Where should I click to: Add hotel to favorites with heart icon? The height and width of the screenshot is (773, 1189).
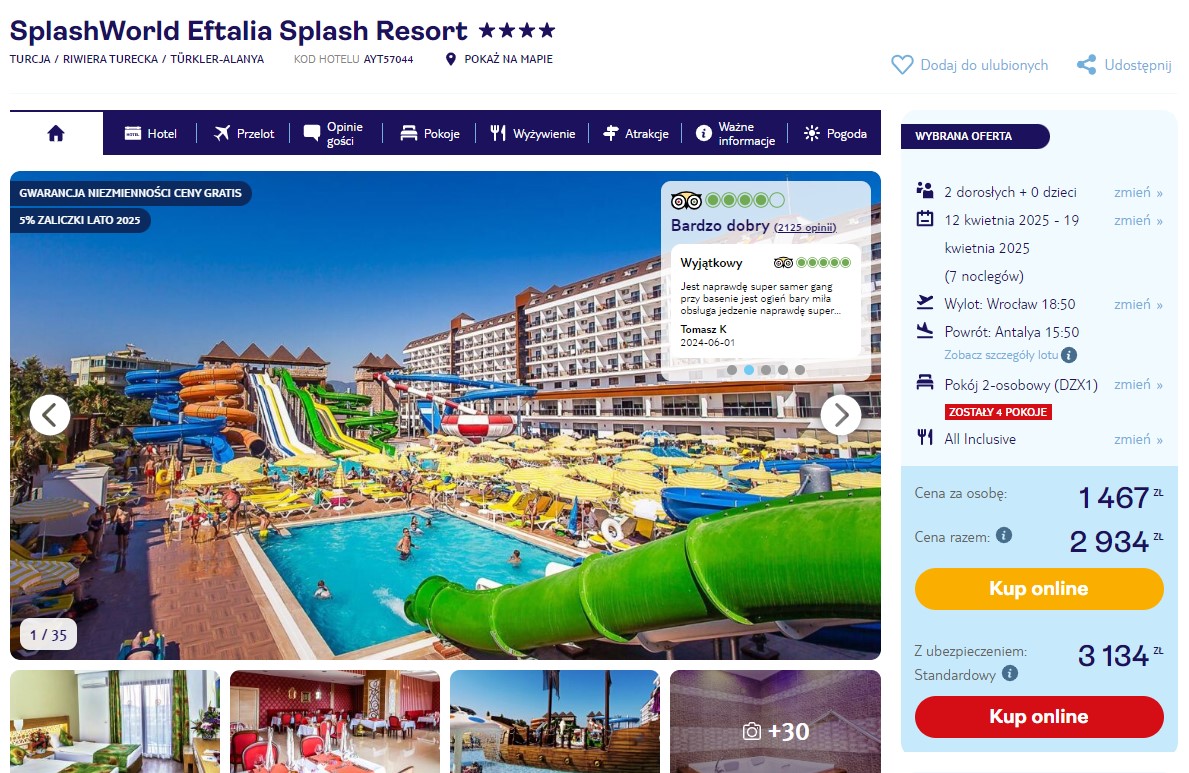pyautogui.click(x=902, y=65)
